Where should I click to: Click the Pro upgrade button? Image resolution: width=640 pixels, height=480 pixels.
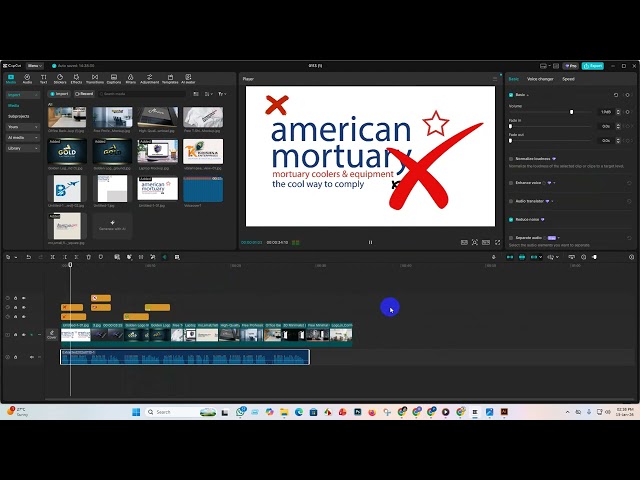click(571, 66)
